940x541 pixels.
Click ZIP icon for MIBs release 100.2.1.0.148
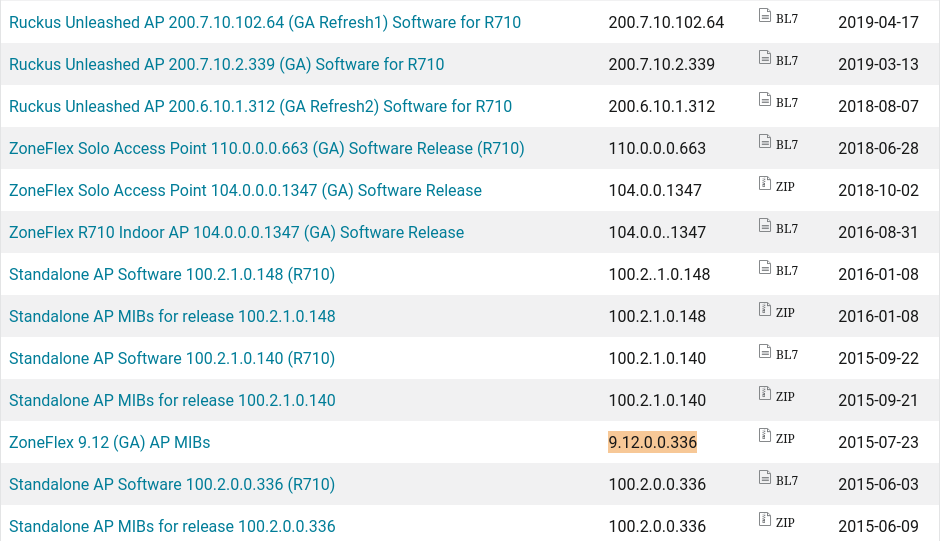pos(764,309)
